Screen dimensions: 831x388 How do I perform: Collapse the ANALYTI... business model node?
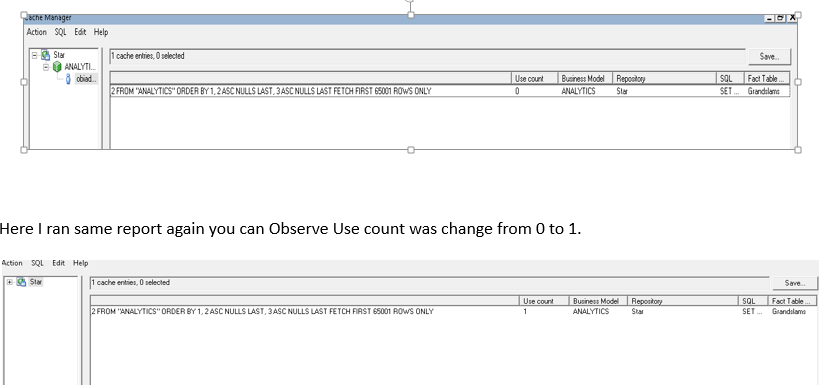(46, 67)
